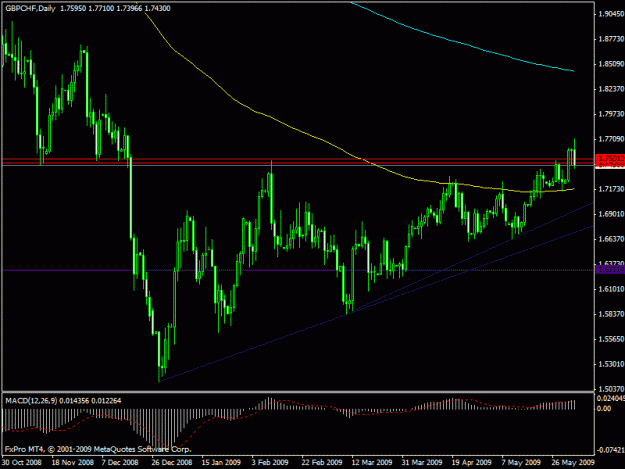The image size is (625, 469).
Task: Click the 18 Nov 2008 date label
Action: tap(73, 462)
